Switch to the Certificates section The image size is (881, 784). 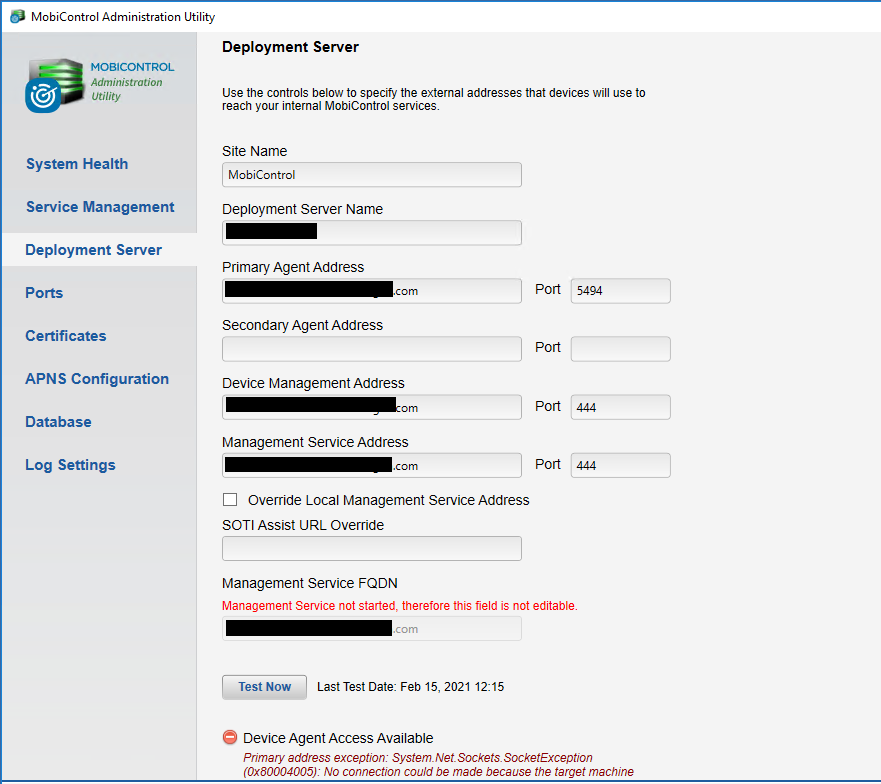pyautogui.click(x=65, y=336)
